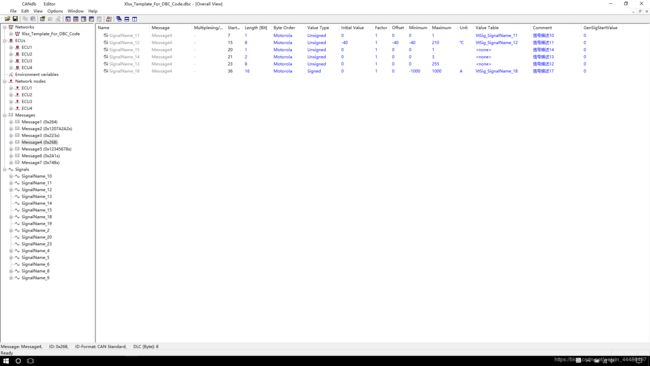Image resolution: width=650 pixels, height=366 pixels.
Task: Click the waveform icon beside SignalName_6
Action: click(x=17, y=264)
